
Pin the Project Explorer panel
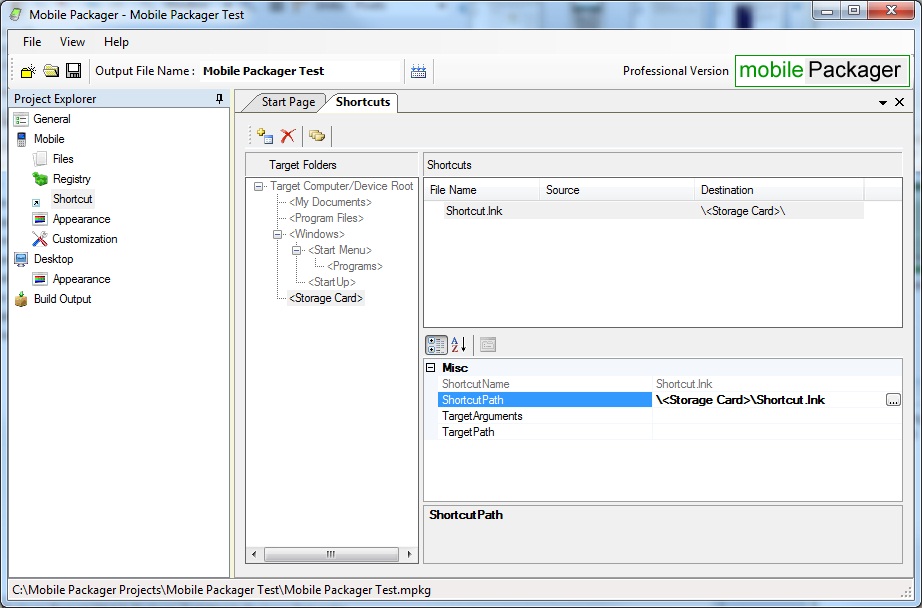coord(219,99)
